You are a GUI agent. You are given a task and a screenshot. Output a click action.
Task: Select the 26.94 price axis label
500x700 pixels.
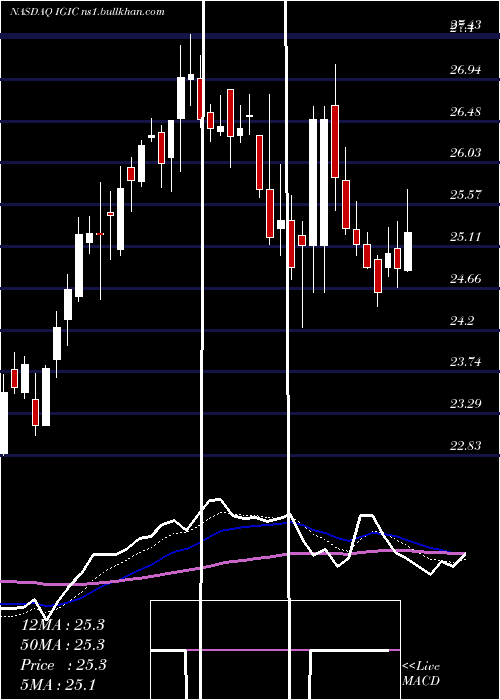(466, 70)
